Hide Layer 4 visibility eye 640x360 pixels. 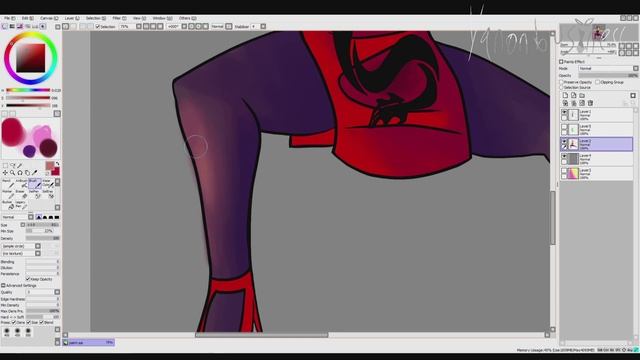(564, 156)
